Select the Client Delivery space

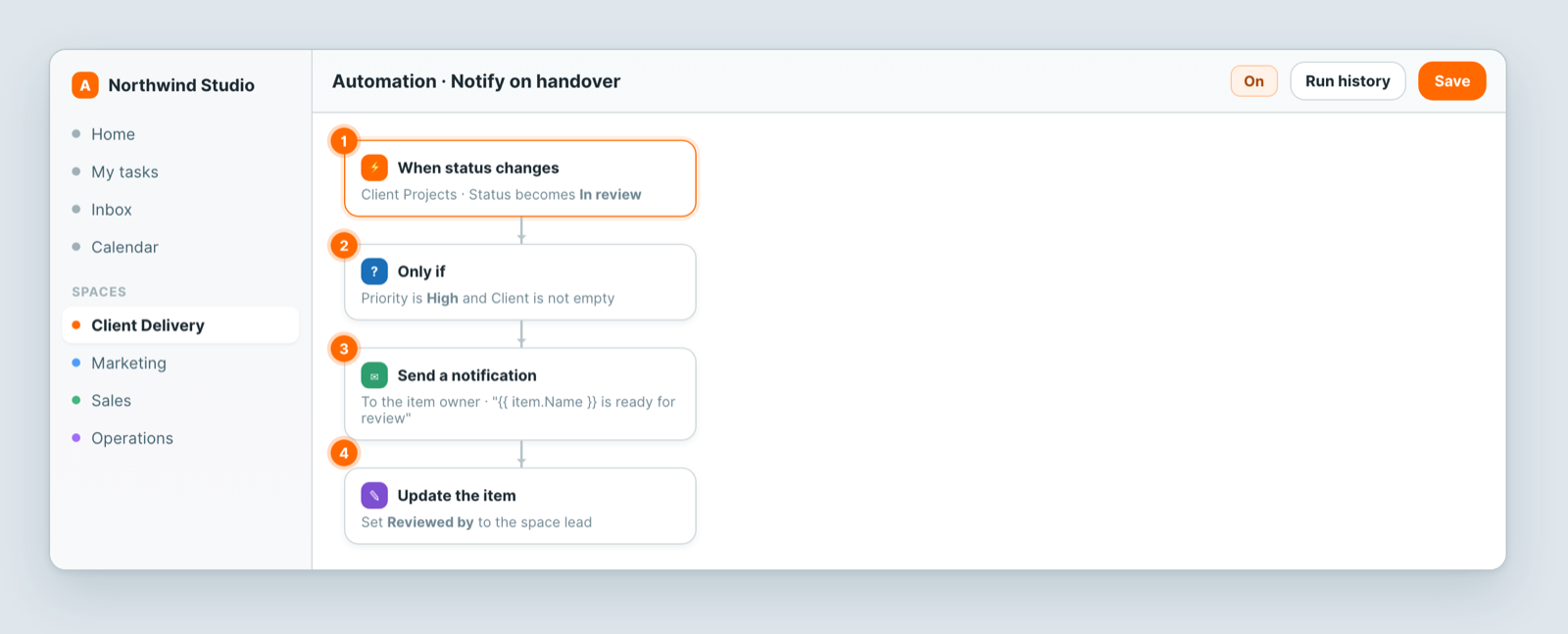click(180, 325)
